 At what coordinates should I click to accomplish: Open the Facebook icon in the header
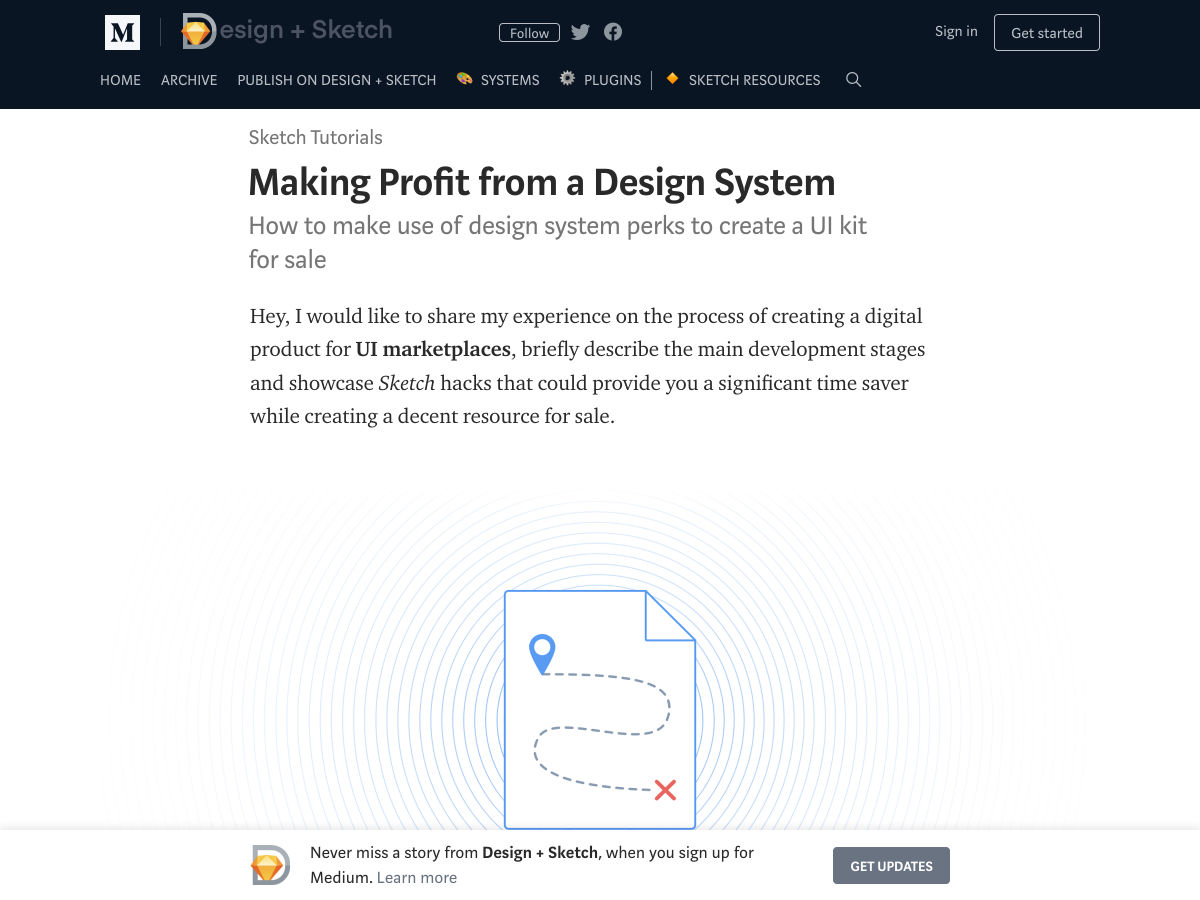[x=613, y=32]
